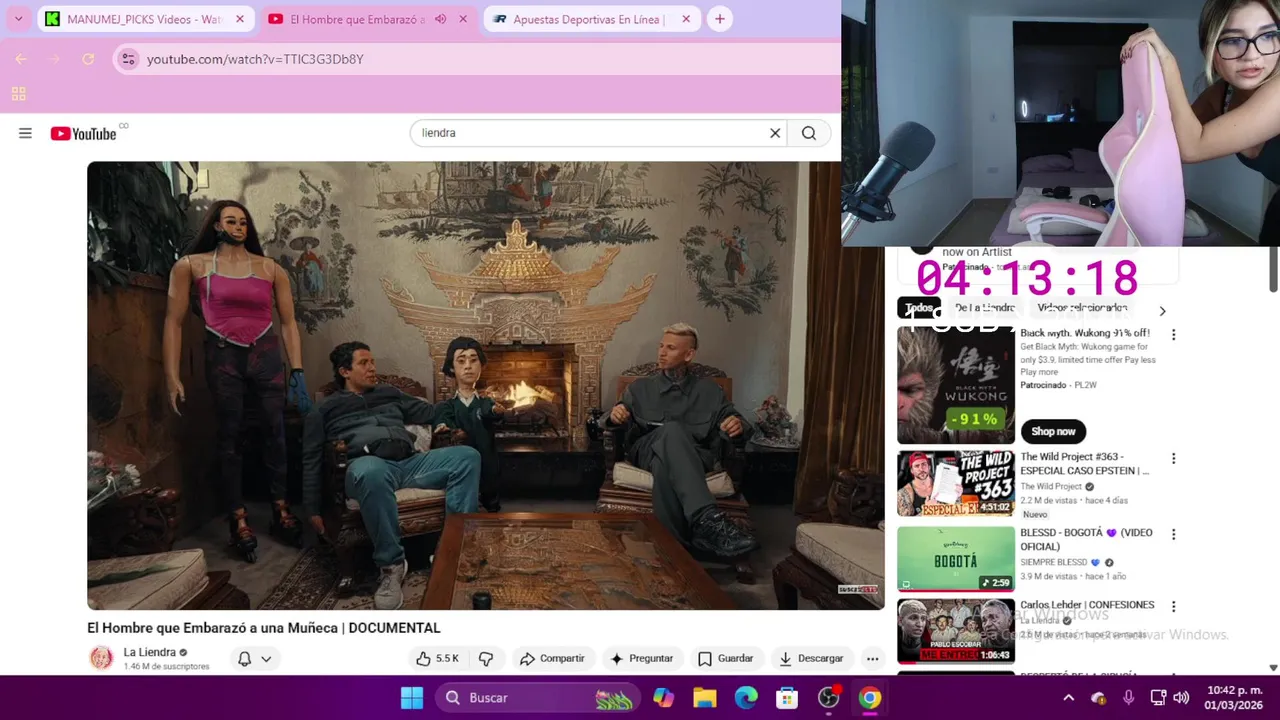Viewport: 1280px width, 720px height.
Task: Open more actions ellipsis below video
Action: click(872, 658)
